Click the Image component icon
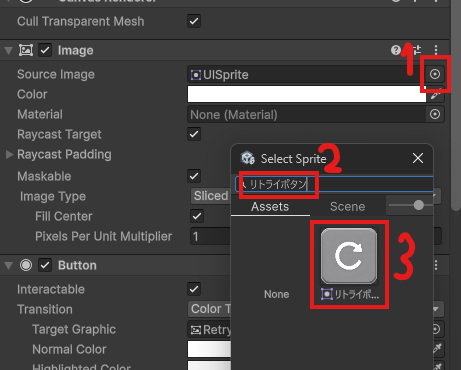 tap(26, 50)
